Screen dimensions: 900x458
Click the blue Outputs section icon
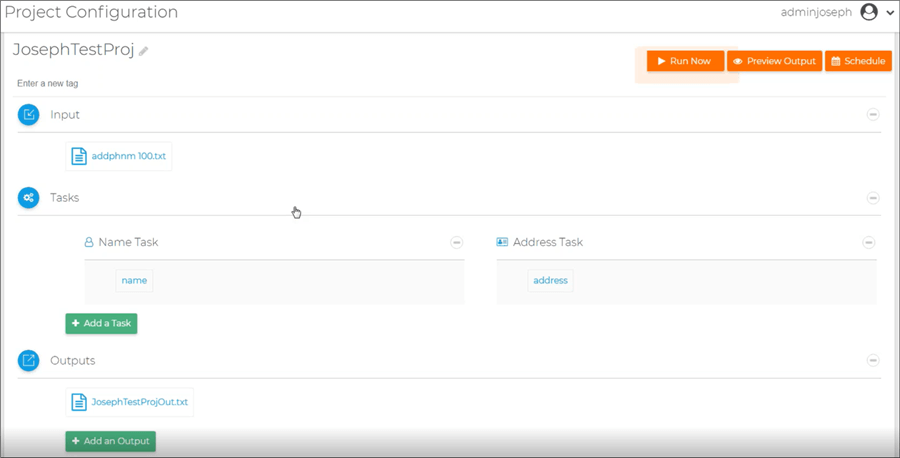pyautogui.click(x=29, y=360)
